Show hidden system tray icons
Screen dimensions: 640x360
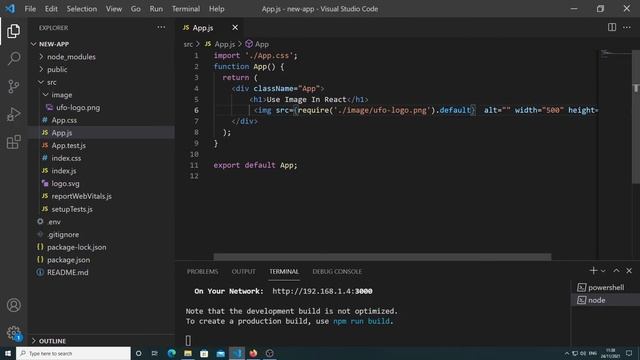pos(567,353)
